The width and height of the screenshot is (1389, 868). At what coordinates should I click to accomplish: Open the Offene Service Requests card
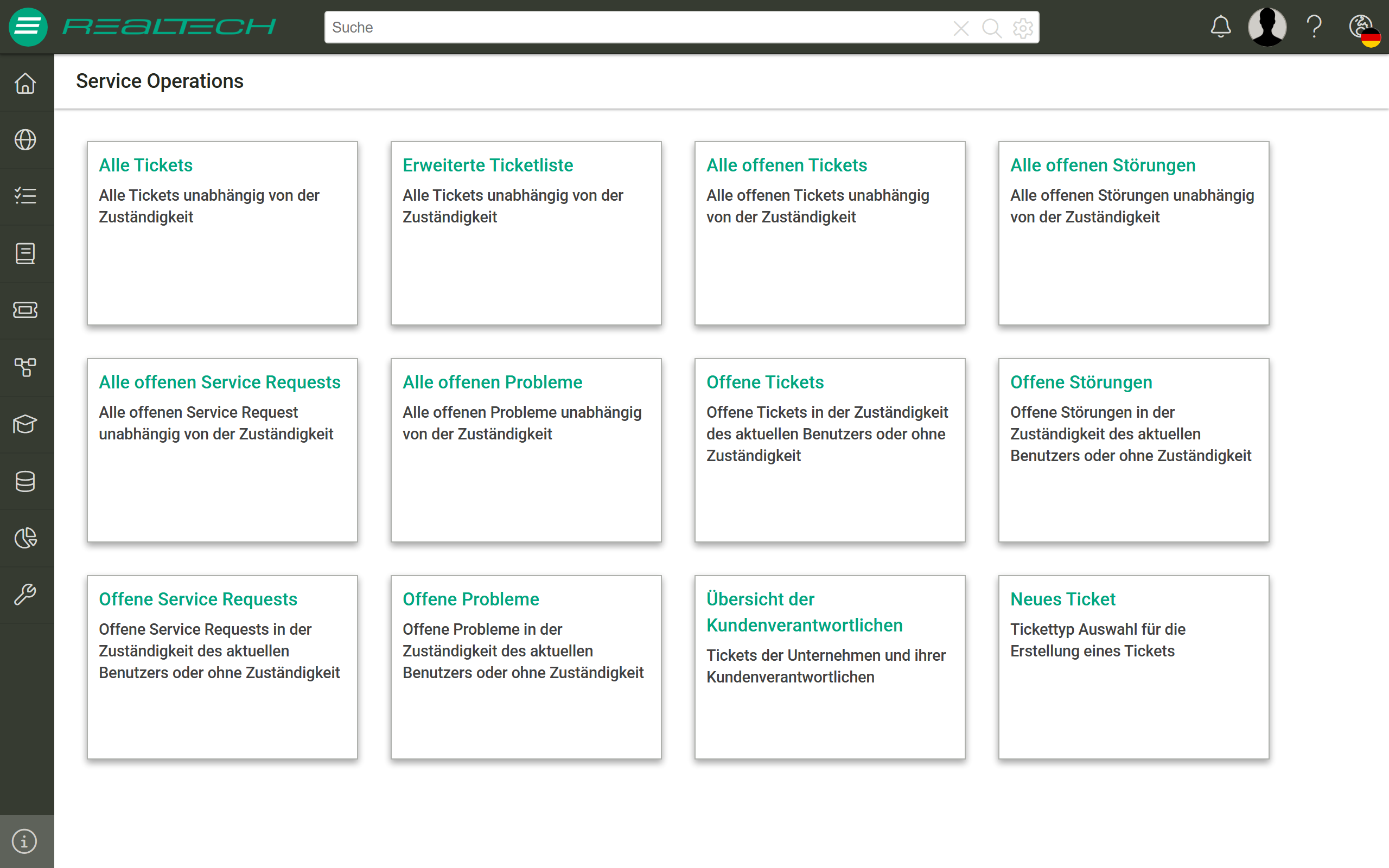pos(222,667)
